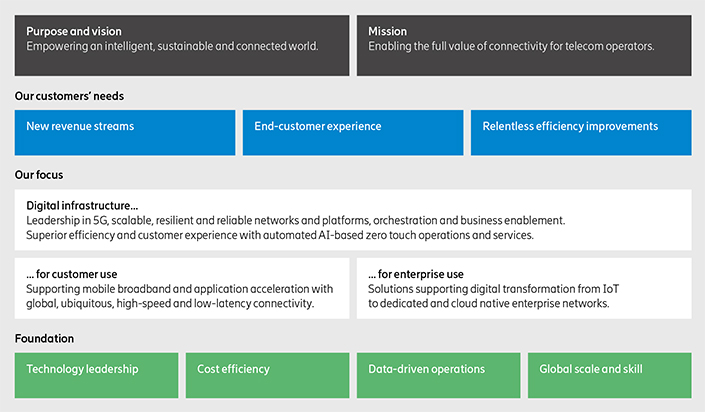
Task: Click the 'End-customer experience' box
Action: click(x=352, y=133)
